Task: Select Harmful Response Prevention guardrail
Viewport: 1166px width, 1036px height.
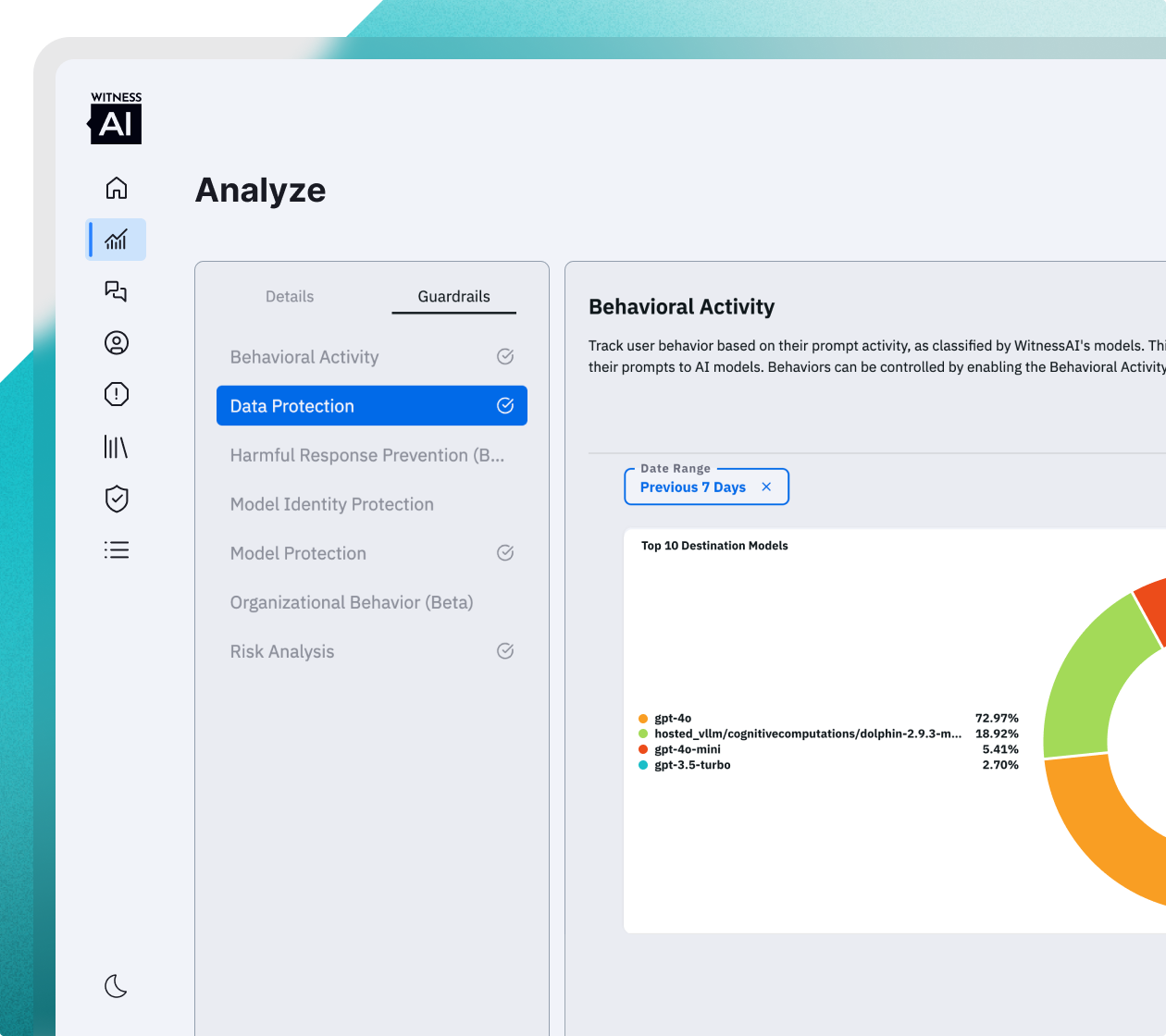Action: [x=372, y=455]
